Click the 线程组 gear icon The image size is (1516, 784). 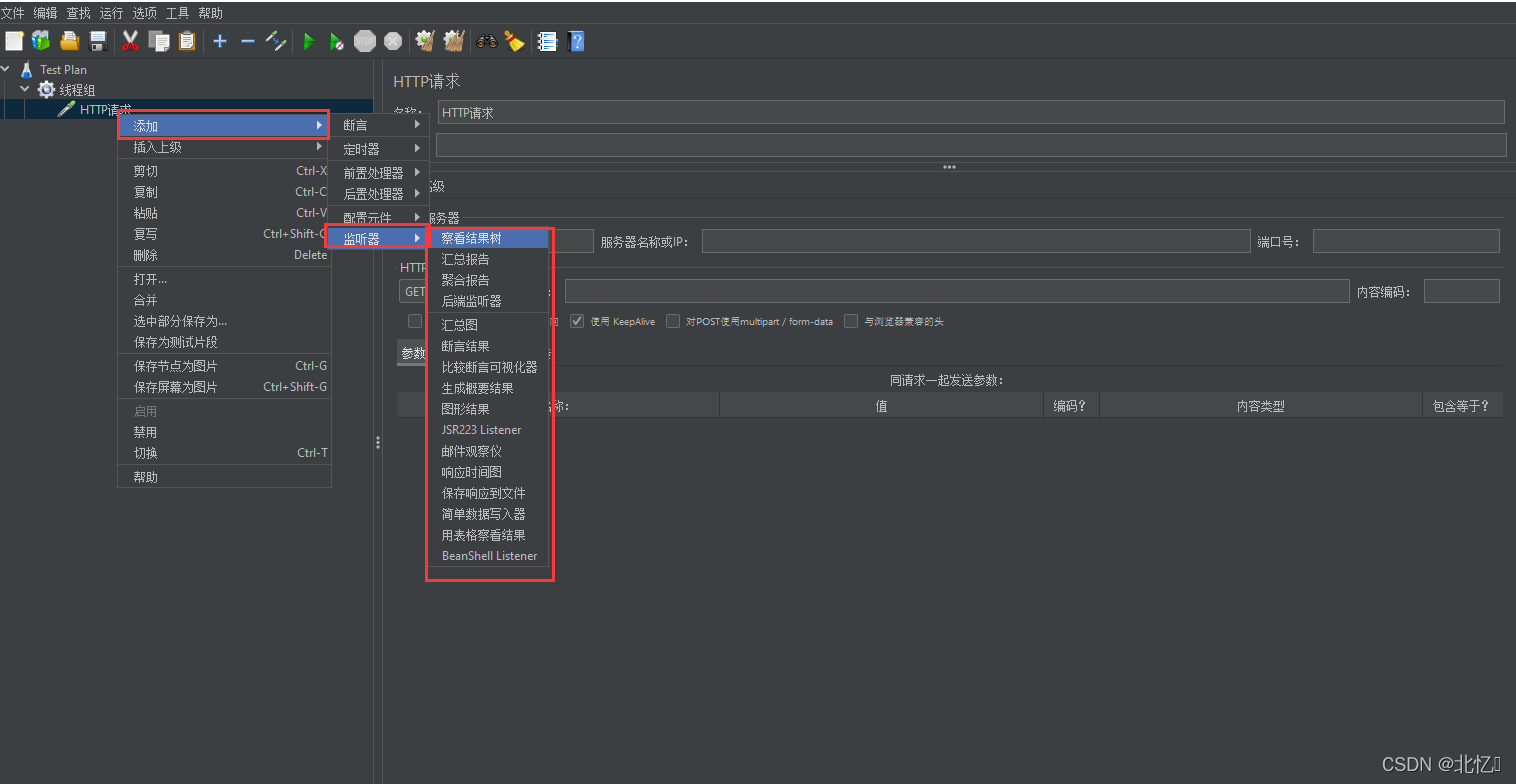(x=46, y=90)
